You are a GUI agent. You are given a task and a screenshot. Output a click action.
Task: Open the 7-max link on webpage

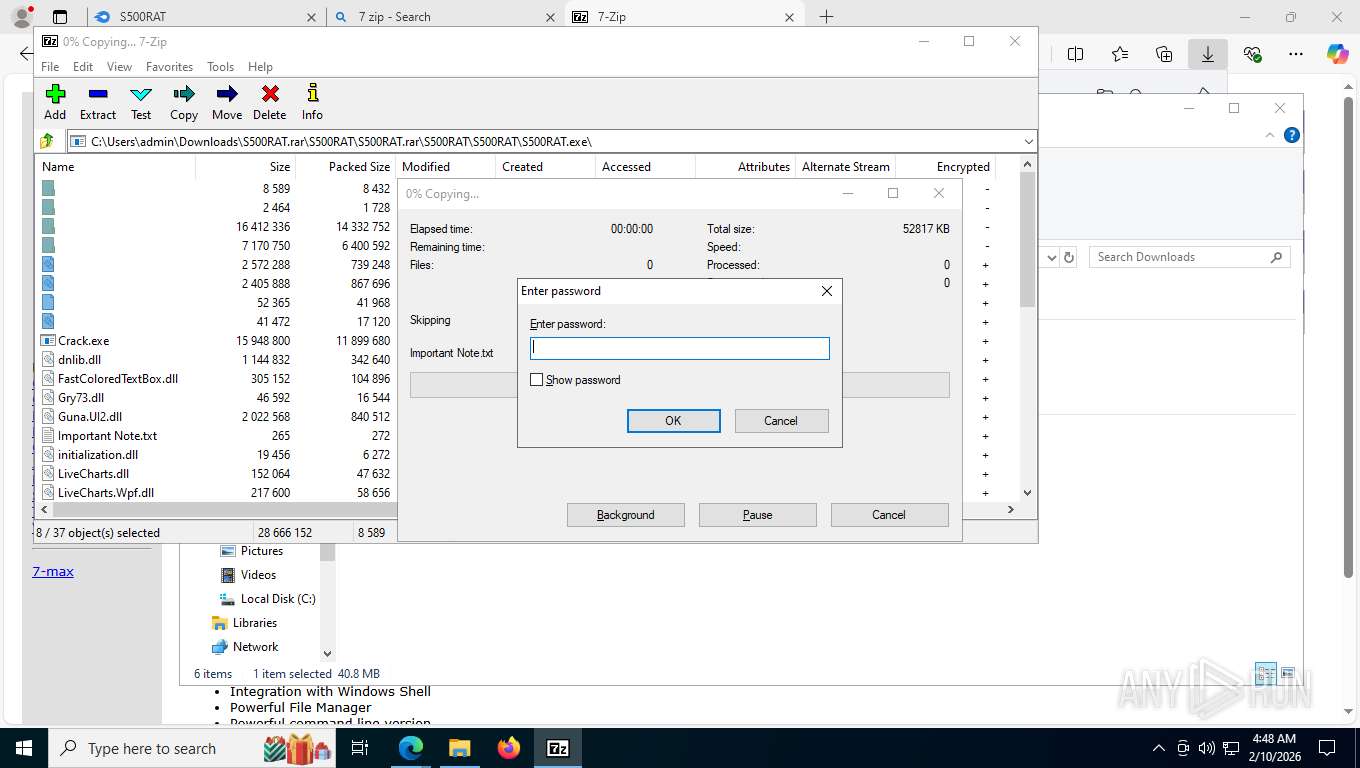[x=53, y=571]
